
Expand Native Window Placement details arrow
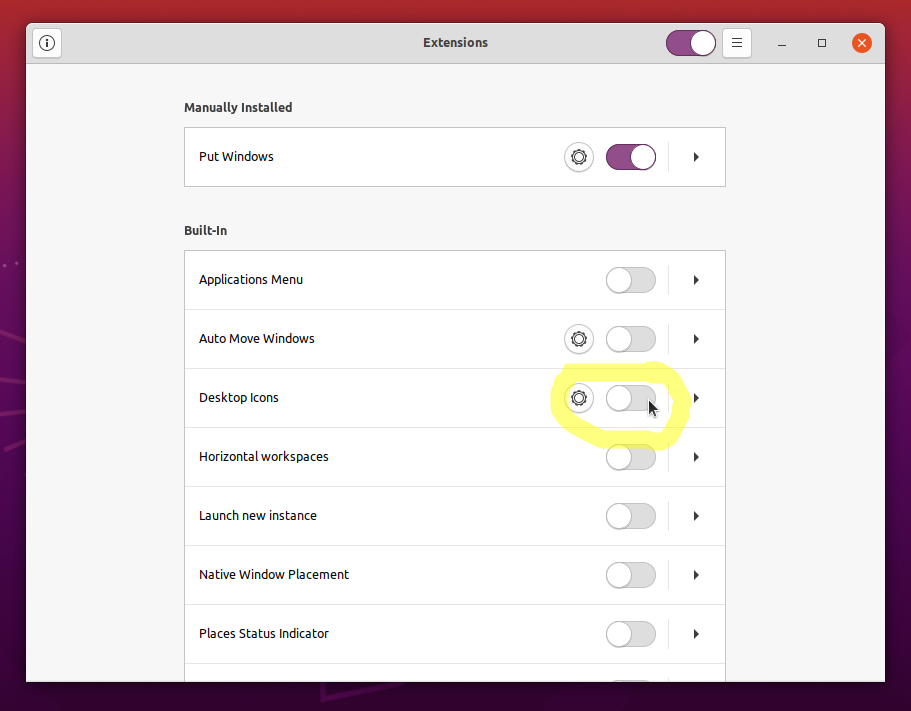tap(696, 574)
